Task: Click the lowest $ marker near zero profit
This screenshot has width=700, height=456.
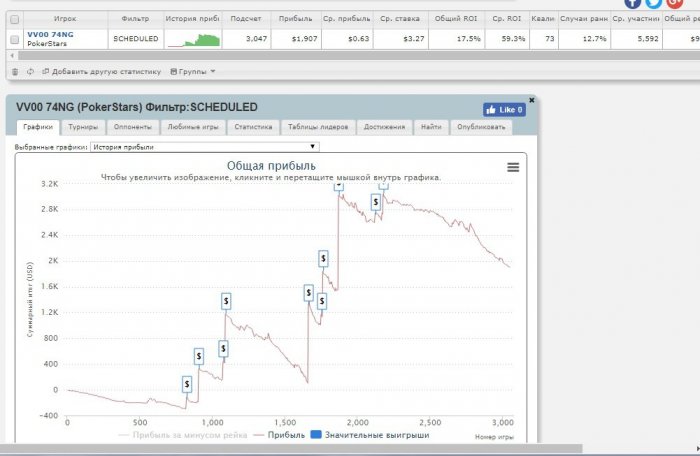Action: [187, 384]
